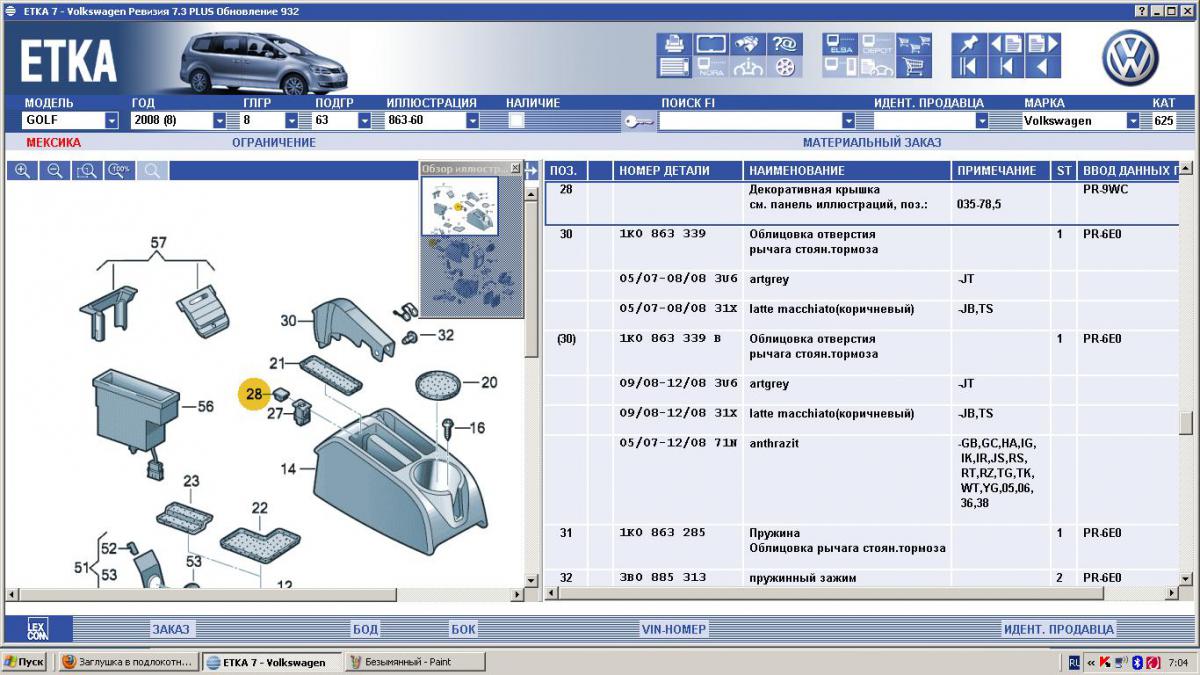The width and height of the screenshot is (1200, 675).
Task: Select highlighted position 28 in illustration
Action: [x=254, y=394]
